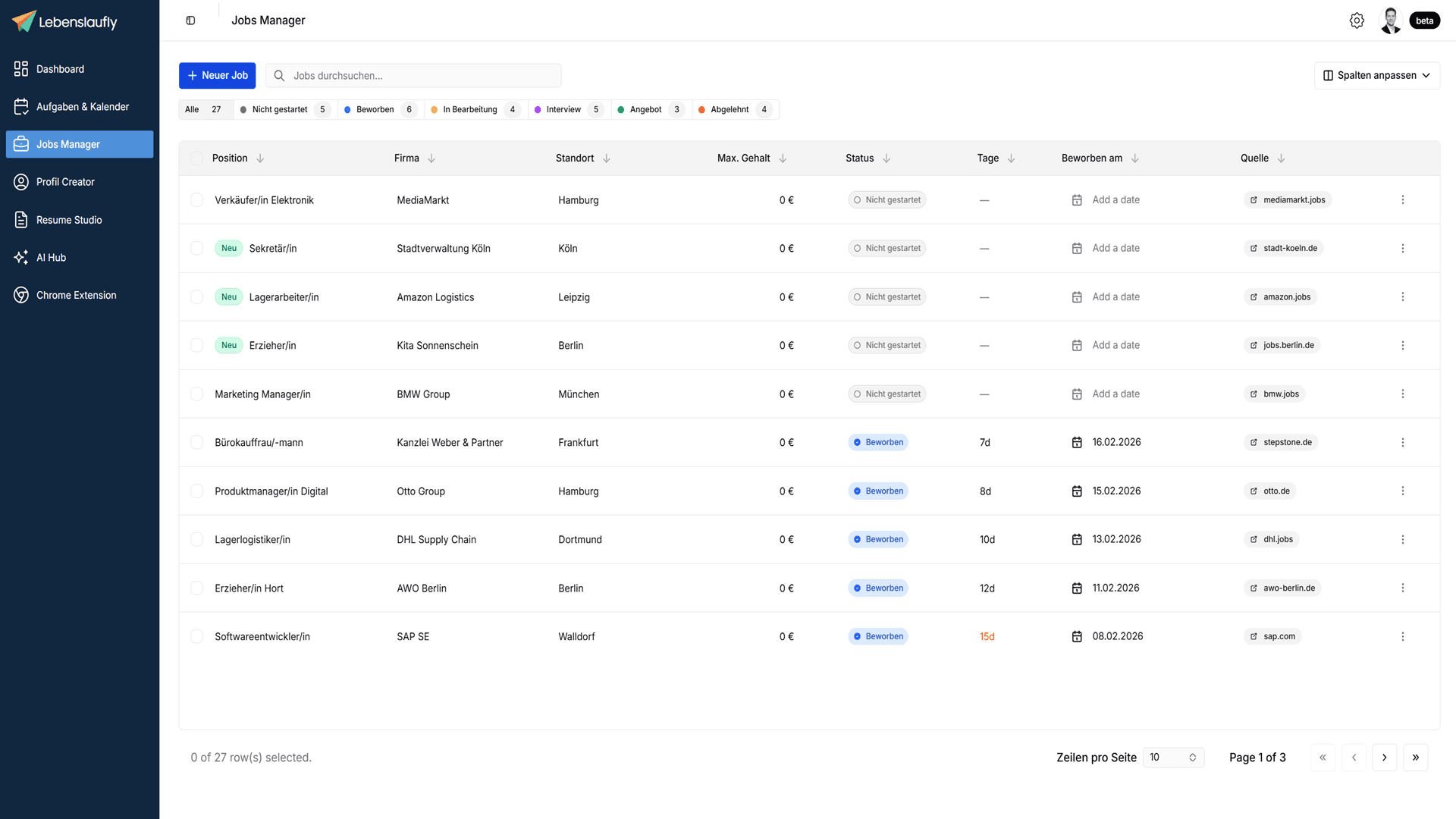The image size is (1456, 819).
Task: Open the AI Hub sparkle icon
Action: 21,258
